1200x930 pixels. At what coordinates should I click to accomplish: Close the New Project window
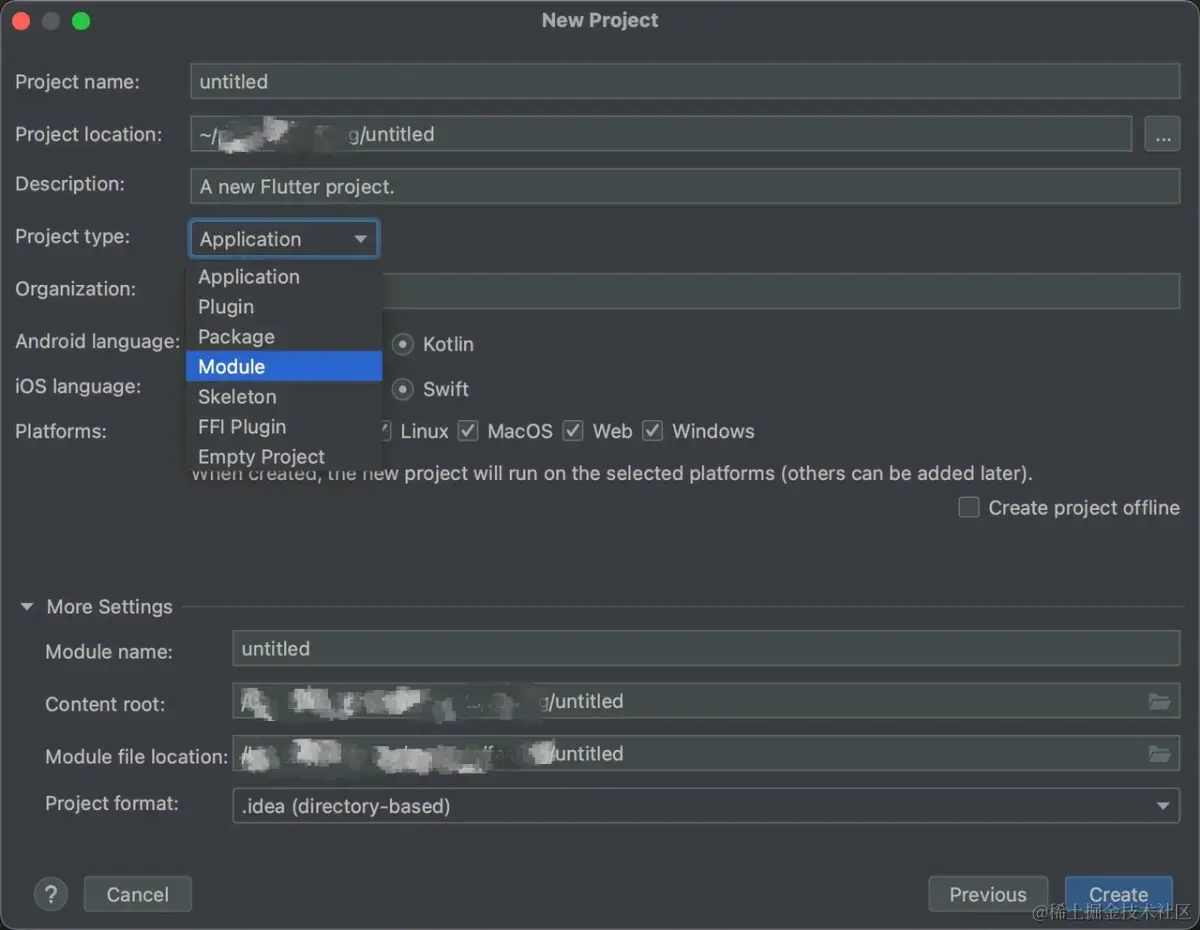point(22,21)
